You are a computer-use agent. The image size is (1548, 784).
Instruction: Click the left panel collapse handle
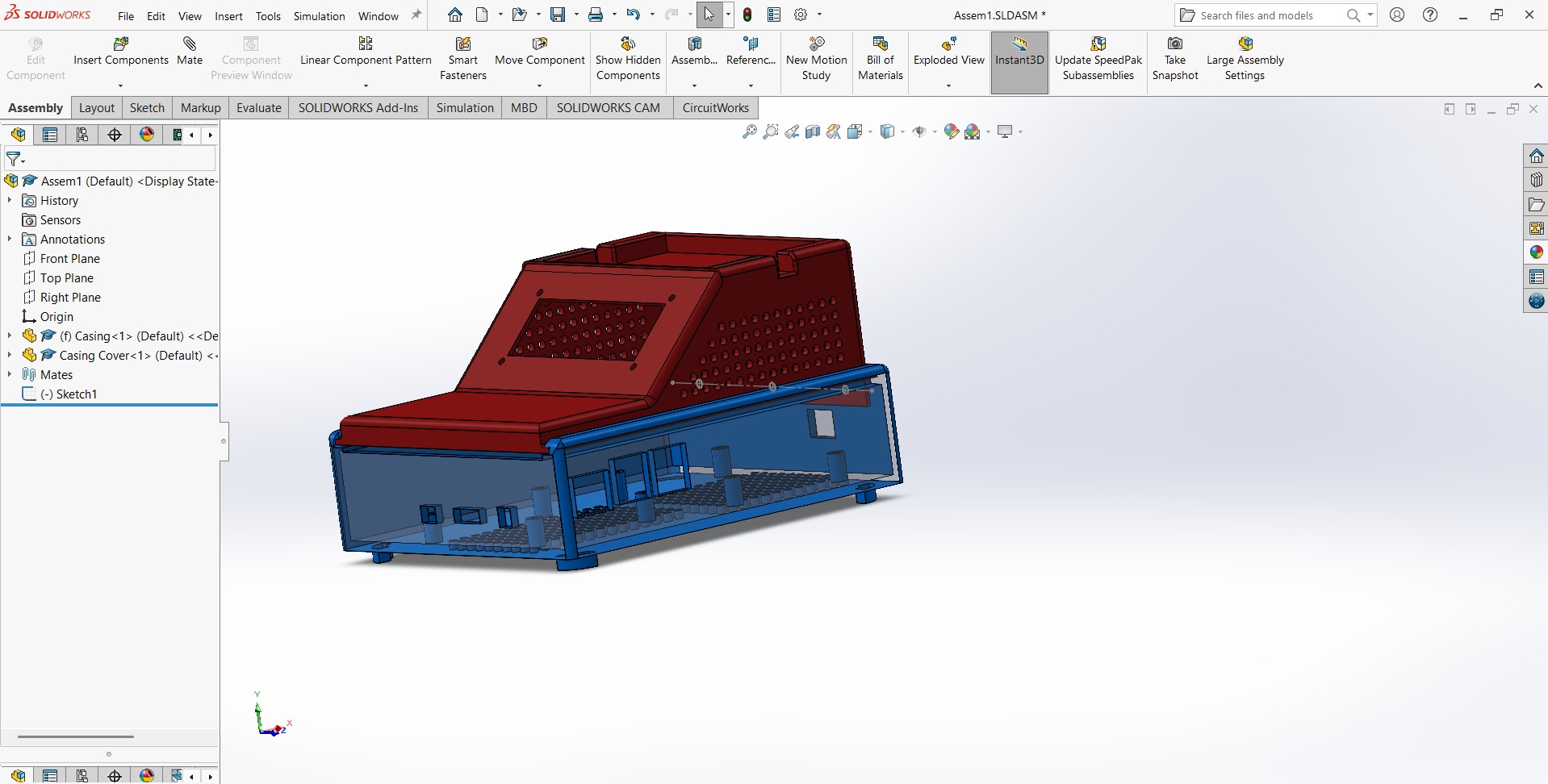224,441
